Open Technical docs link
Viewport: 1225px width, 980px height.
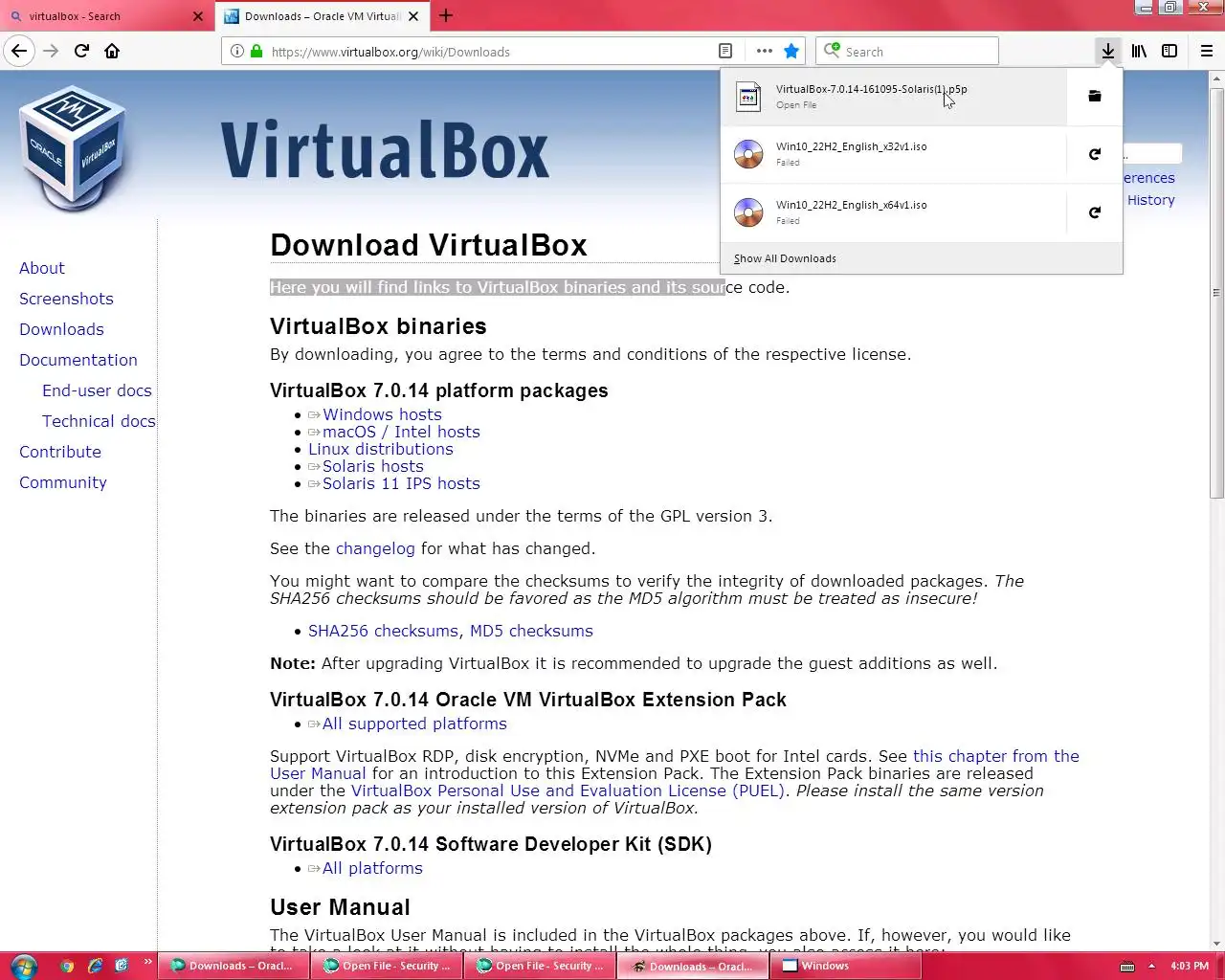(x=99, y=421)
